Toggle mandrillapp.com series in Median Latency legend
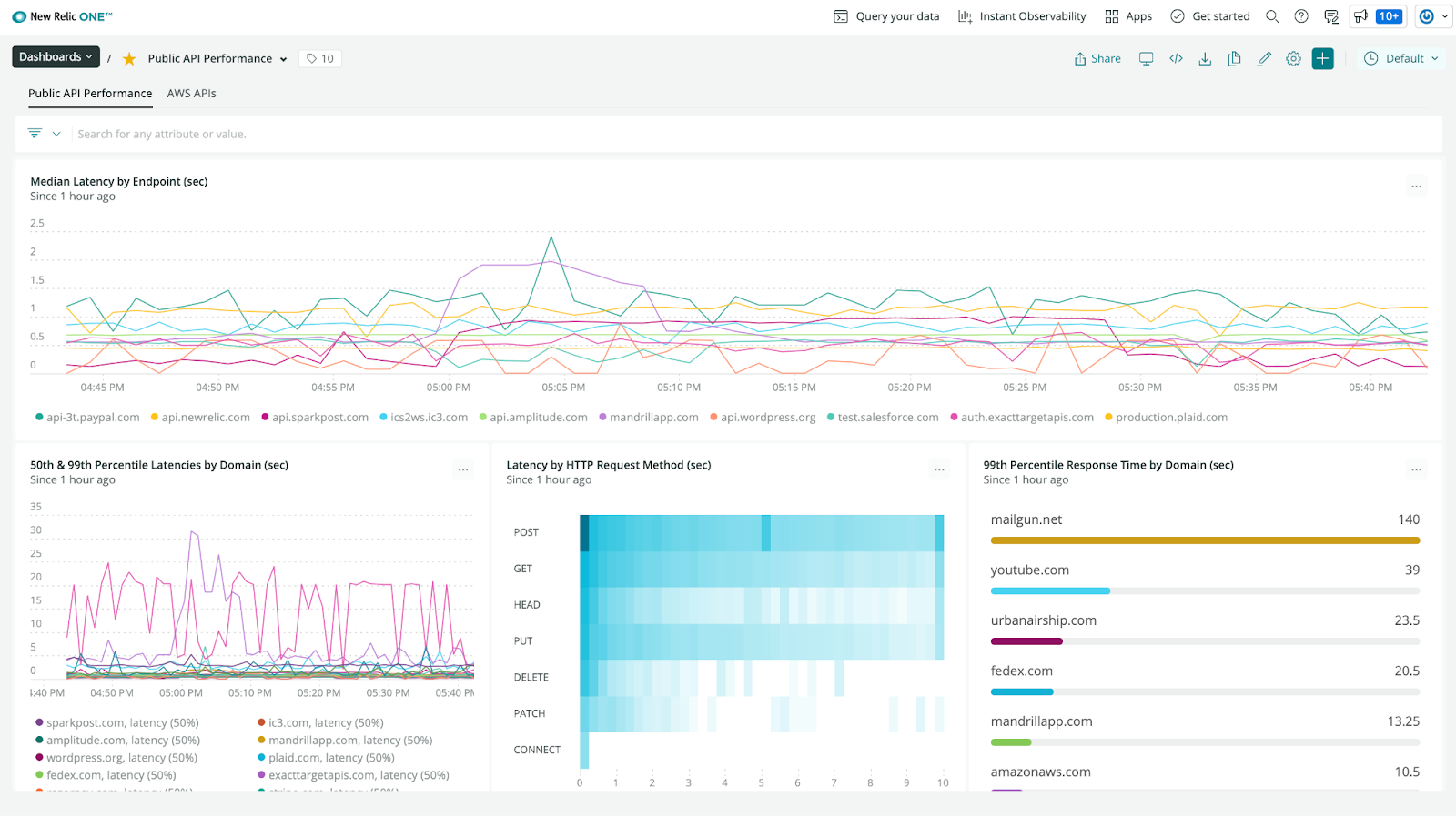Screen dimensions: 1456x817 tap(653, 418)
